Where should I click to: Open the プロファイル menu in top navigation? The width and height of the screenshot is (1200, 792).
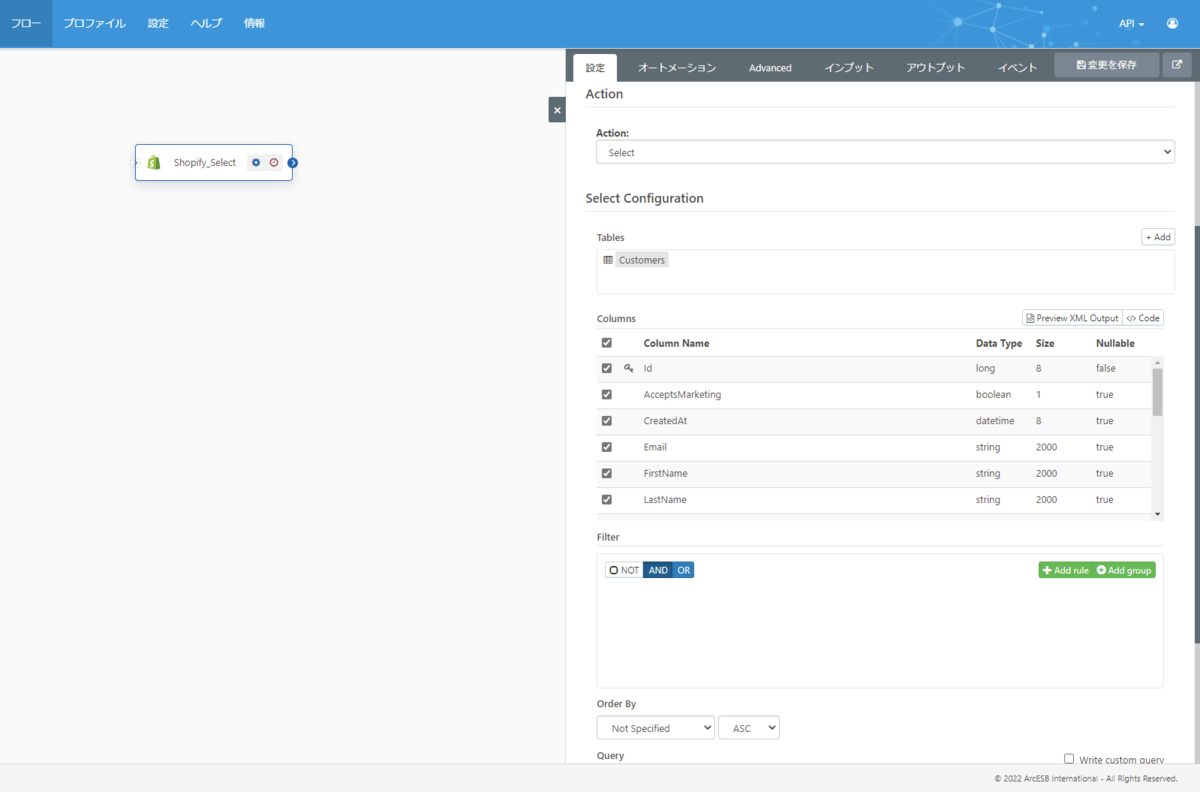pyautogui.click(x=94, y=23)
